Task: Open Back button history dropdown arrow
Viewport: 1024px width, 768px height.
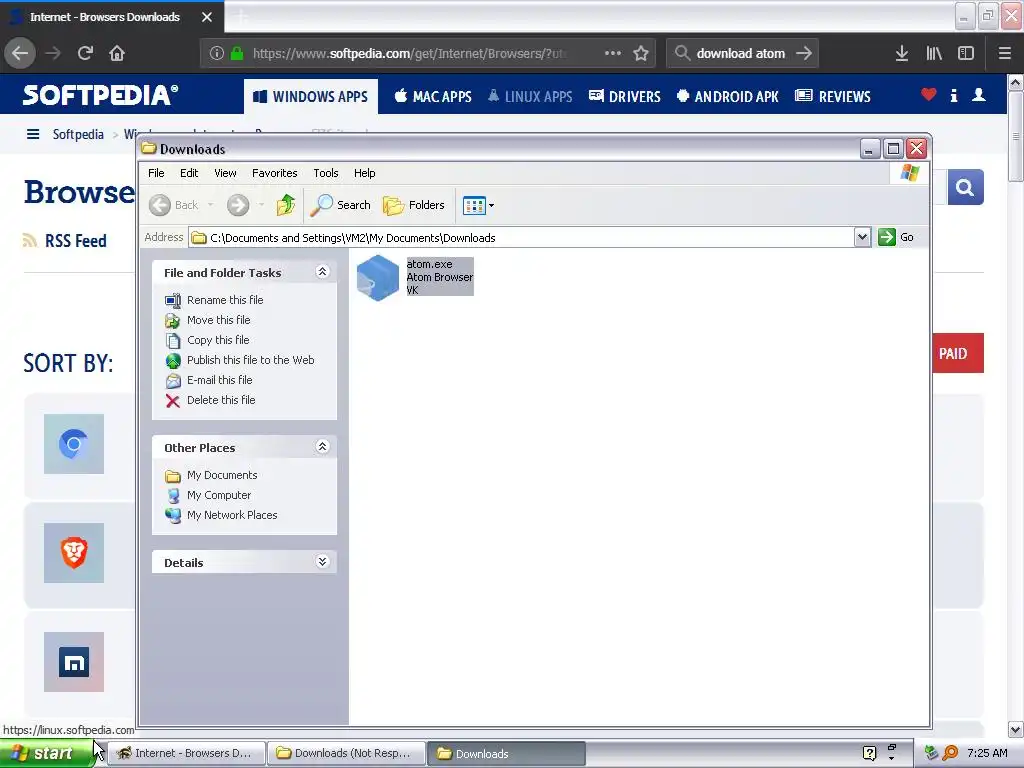Action: coord(210,205)
